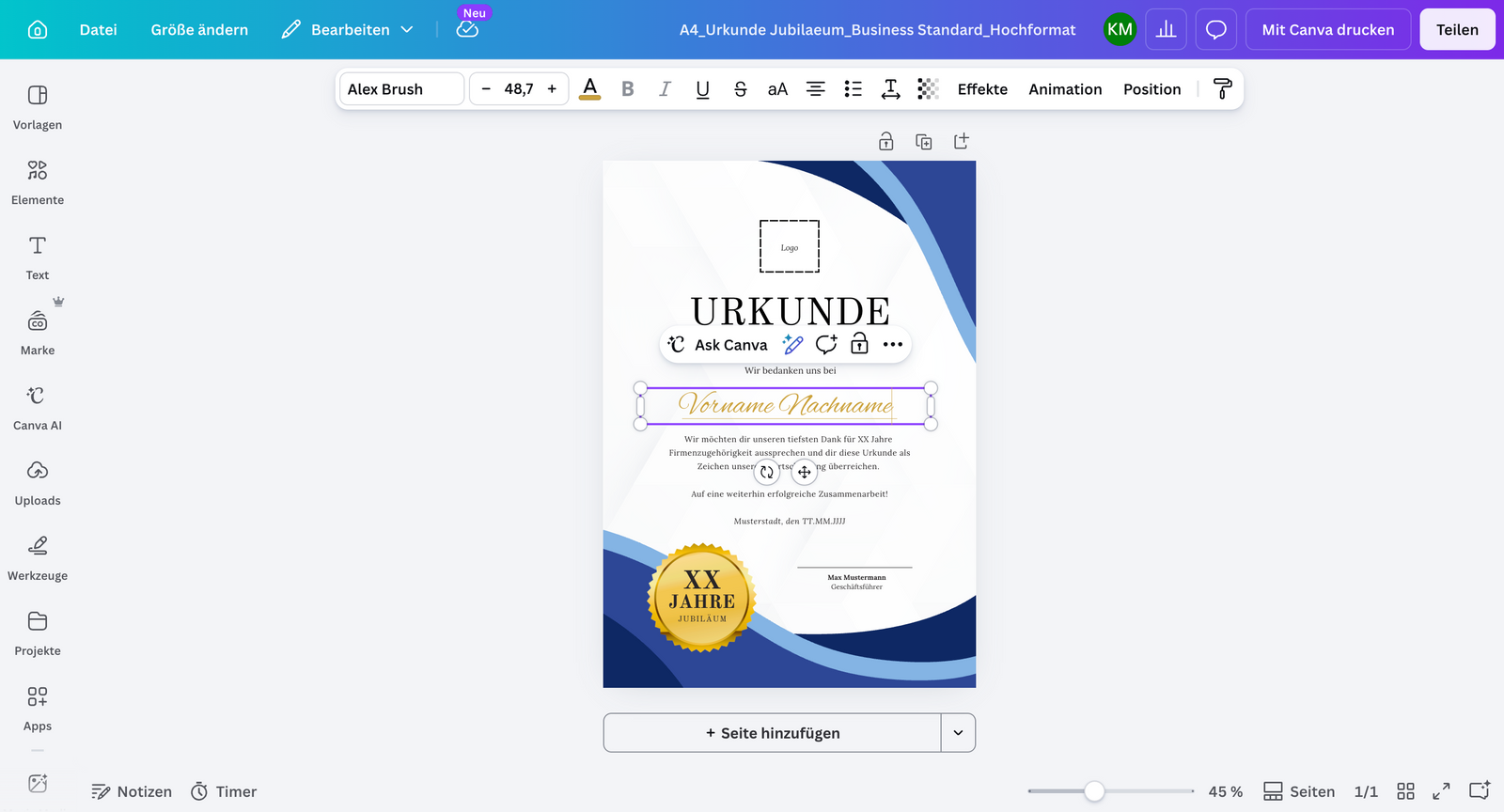Image resolution: width=1504 pixels, height=812 pixels.
Task: Open the Werkzeuge sidebar panel
Action: 38,558
